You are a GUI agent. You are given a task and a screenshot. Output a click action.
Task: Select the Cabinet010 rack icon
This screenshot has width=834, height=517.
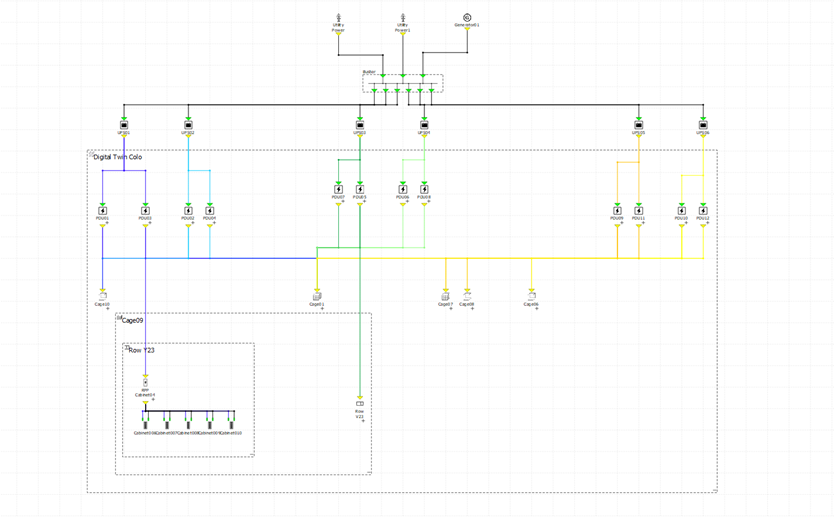coord(231,424)
